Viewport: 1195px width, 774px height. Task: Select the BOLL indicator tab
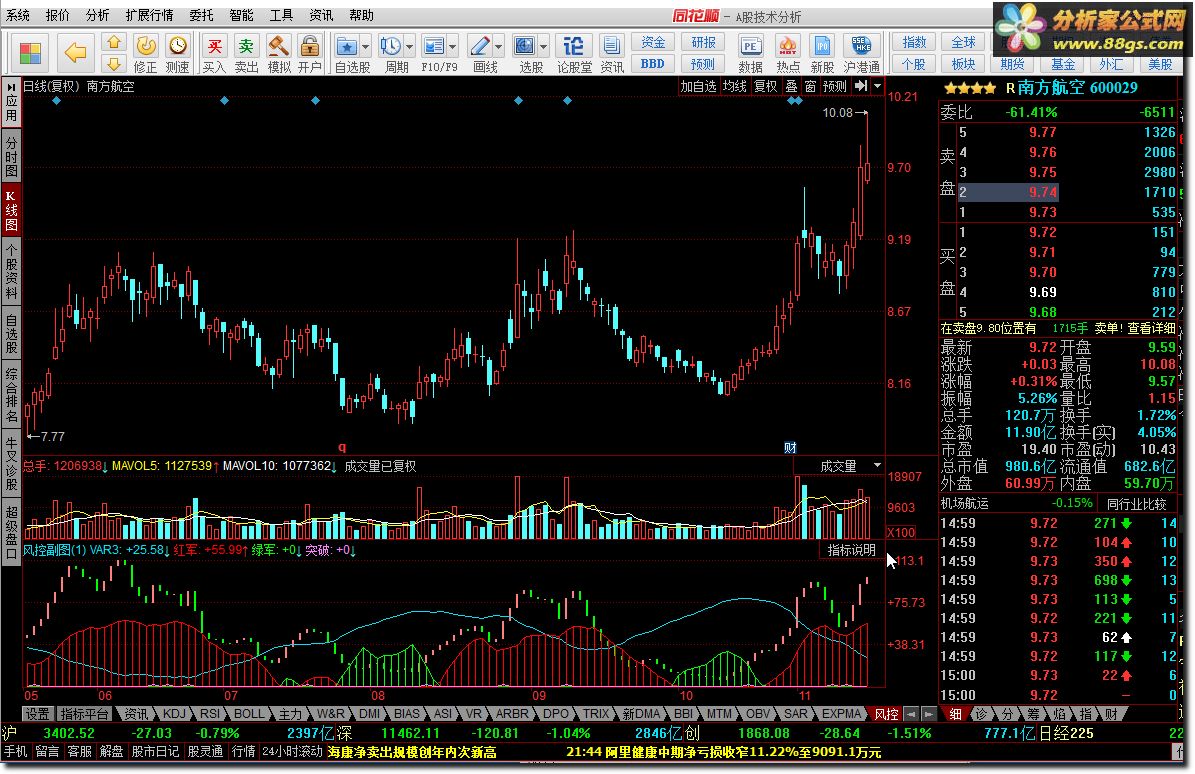(248, 714)
